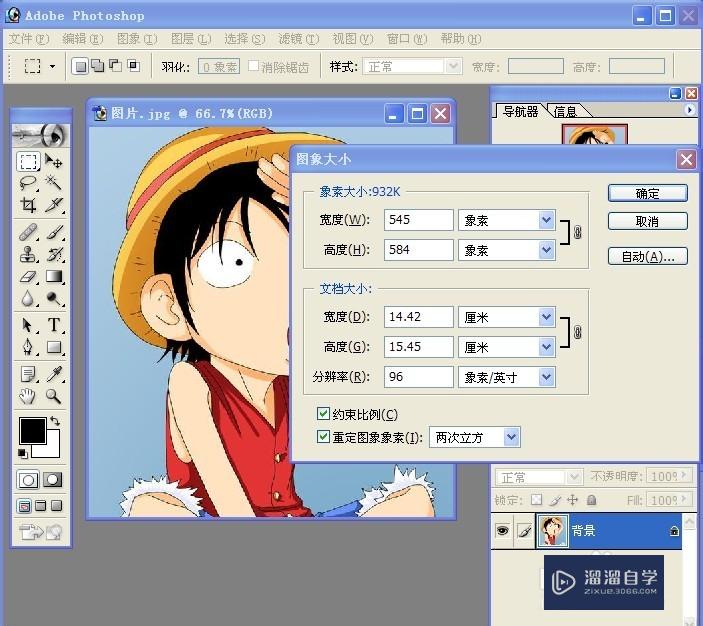Open the Navigator palette options arrow
This screenshot has width=703, height=626.
click(690, 109)
